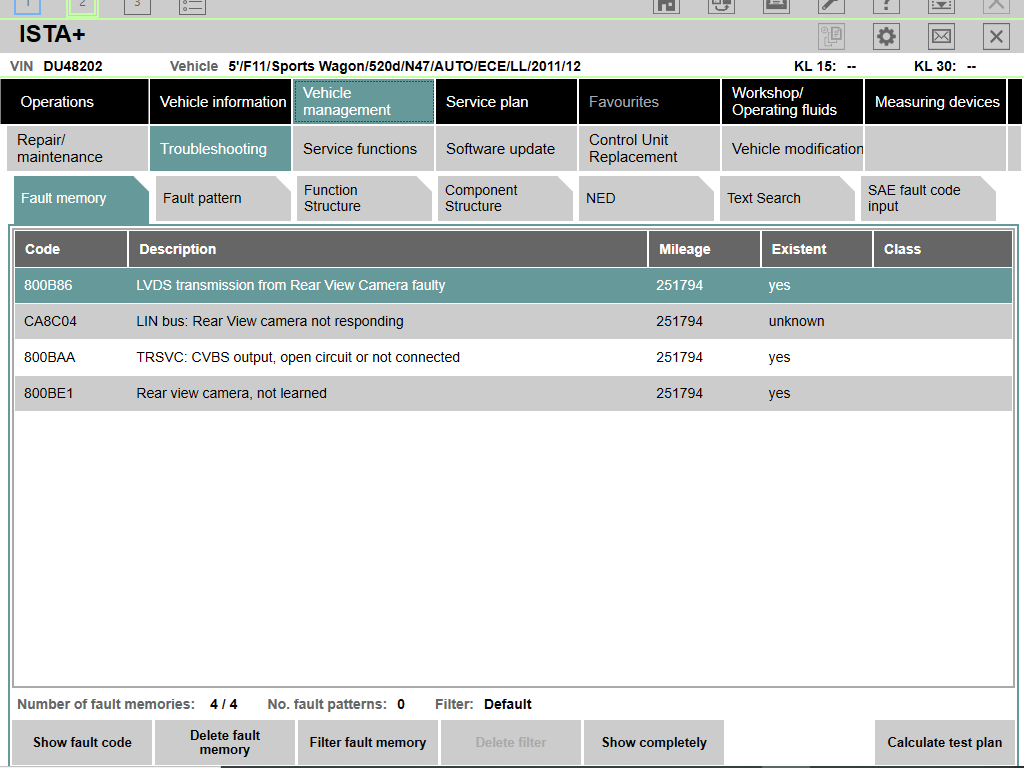Click 'LVDS transmission from Rear View Camera faulty'

tap(291, 285)
